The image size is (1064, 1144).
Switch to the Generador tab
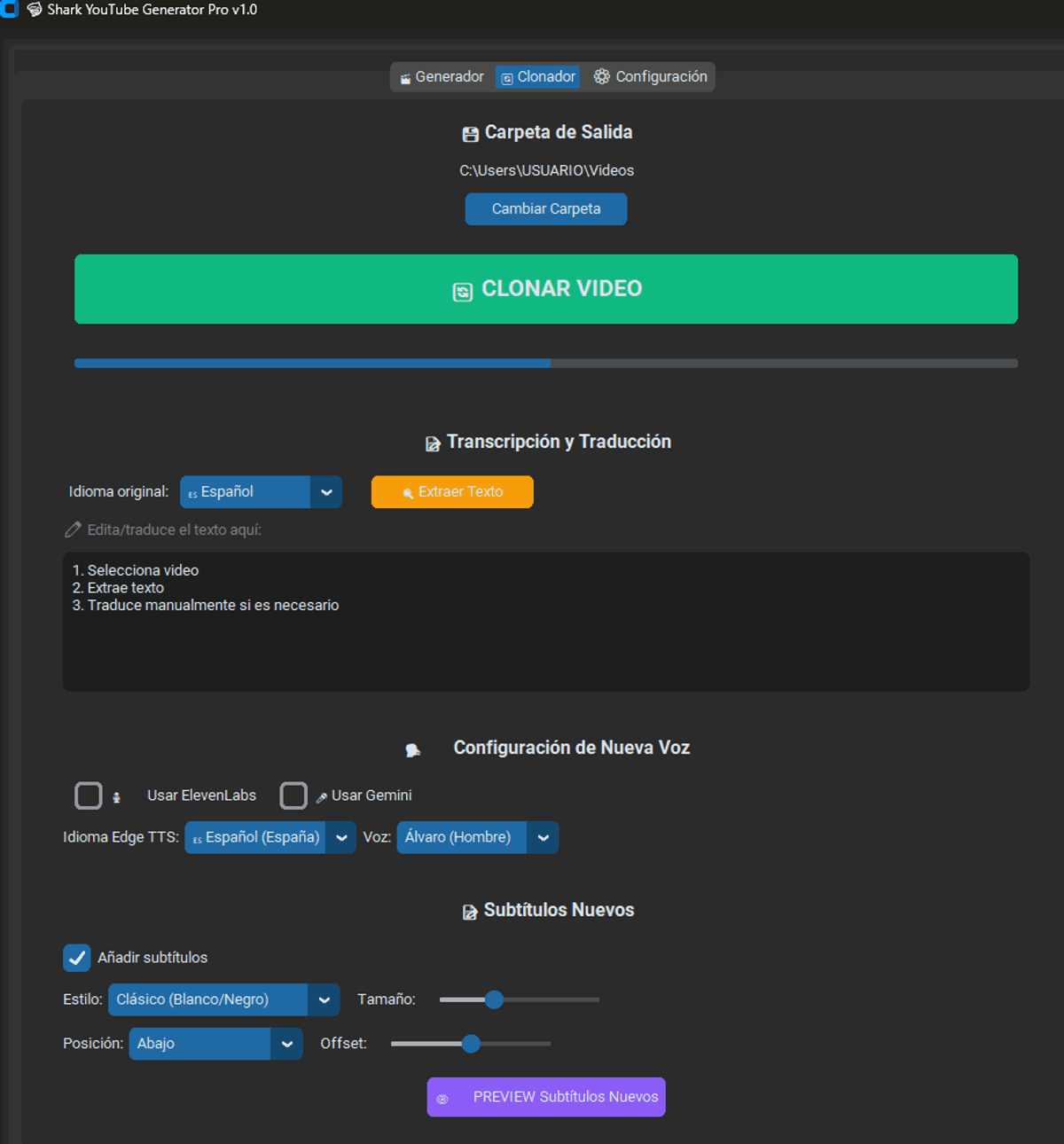(x=442, y=77)
